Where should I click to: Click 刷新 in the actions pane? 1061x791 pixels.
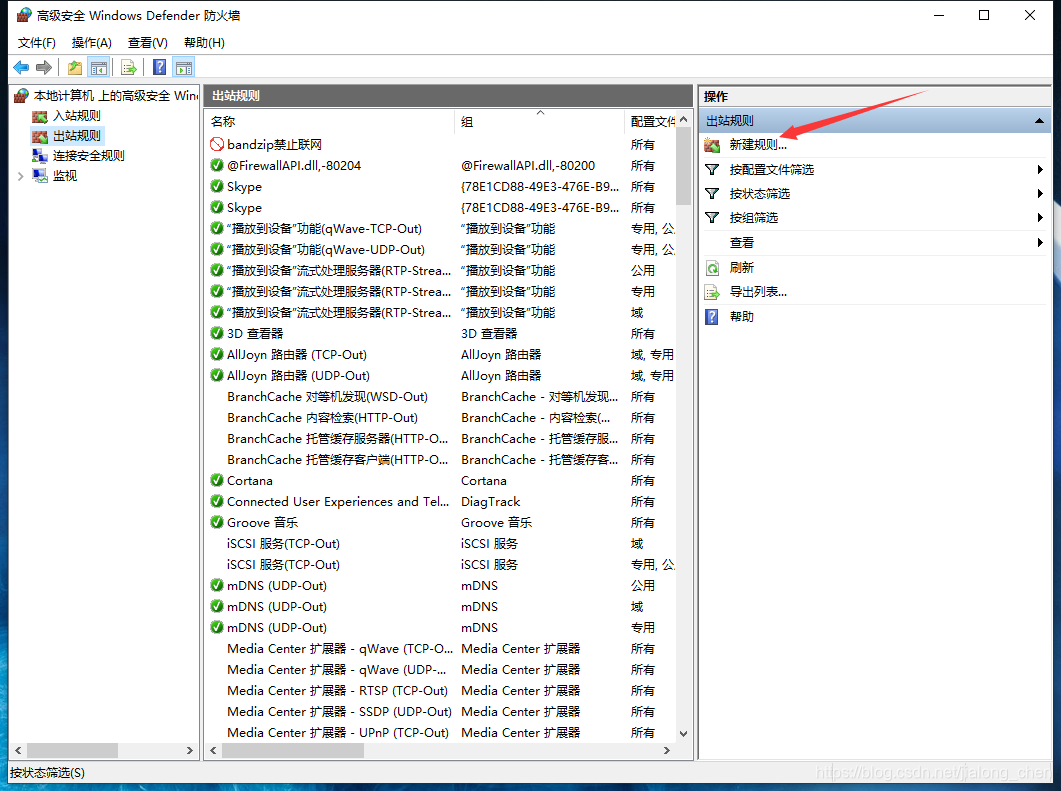742,268
